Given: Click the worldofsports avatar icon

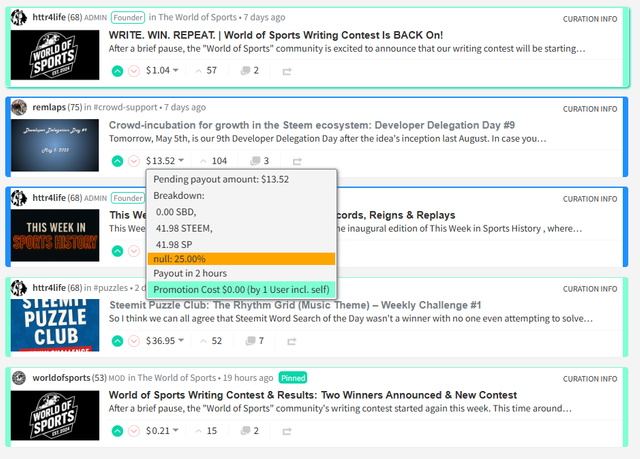Looking at the screenshot, I should pos(19,378).
